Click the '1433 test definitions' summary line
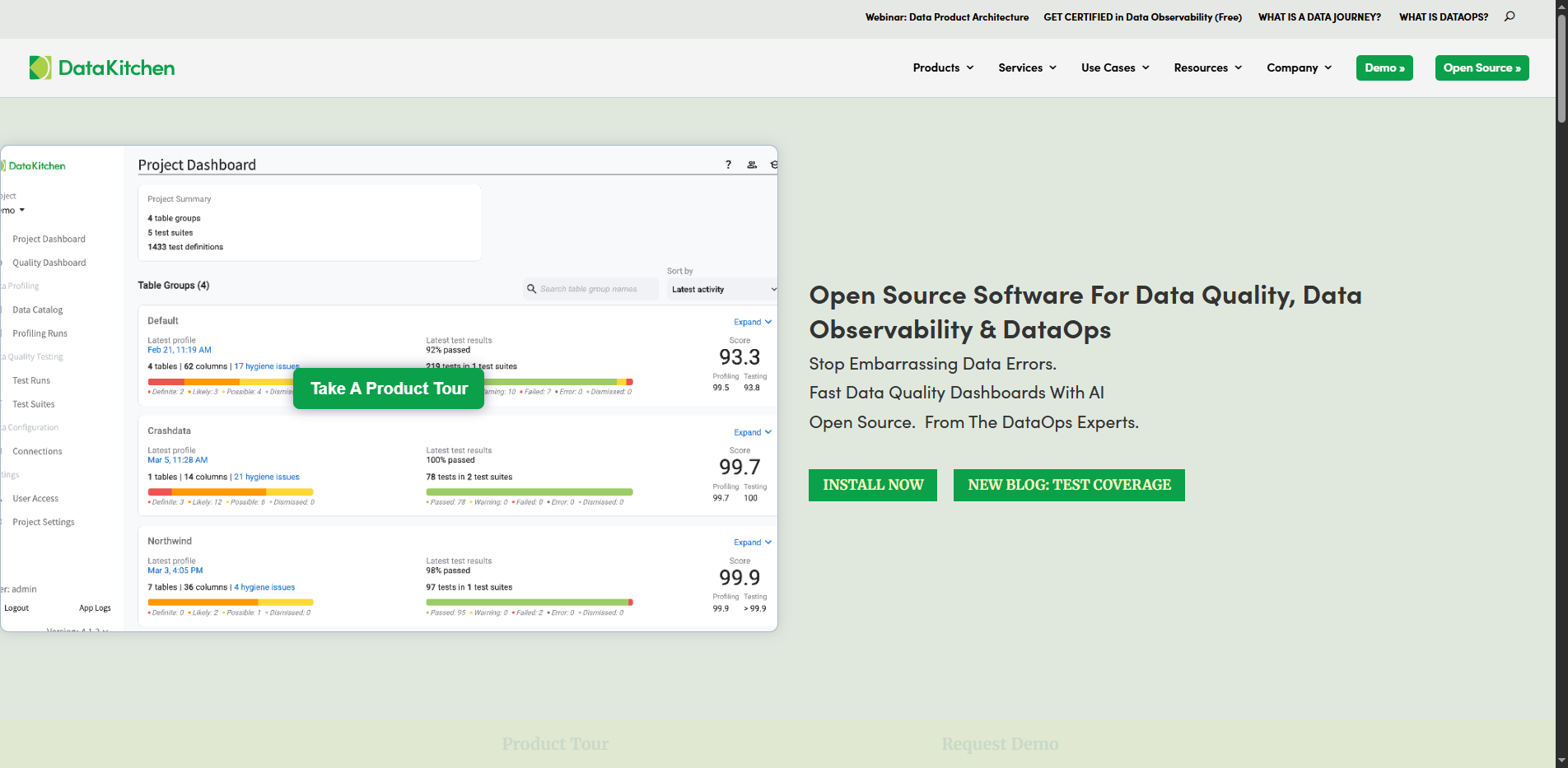Image resolution: width=1568 pixels, height=768 pixels. 185,247
